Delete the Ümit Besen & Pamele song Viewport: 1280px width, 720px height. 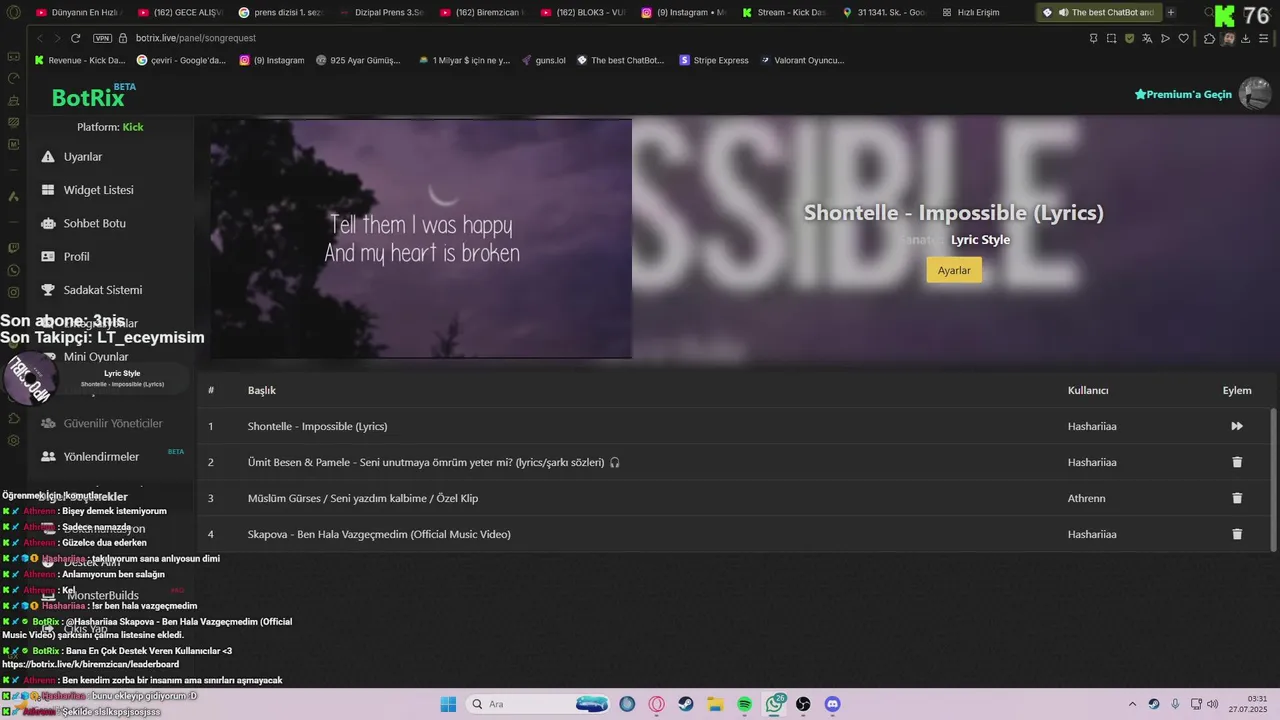point(1237,462)
